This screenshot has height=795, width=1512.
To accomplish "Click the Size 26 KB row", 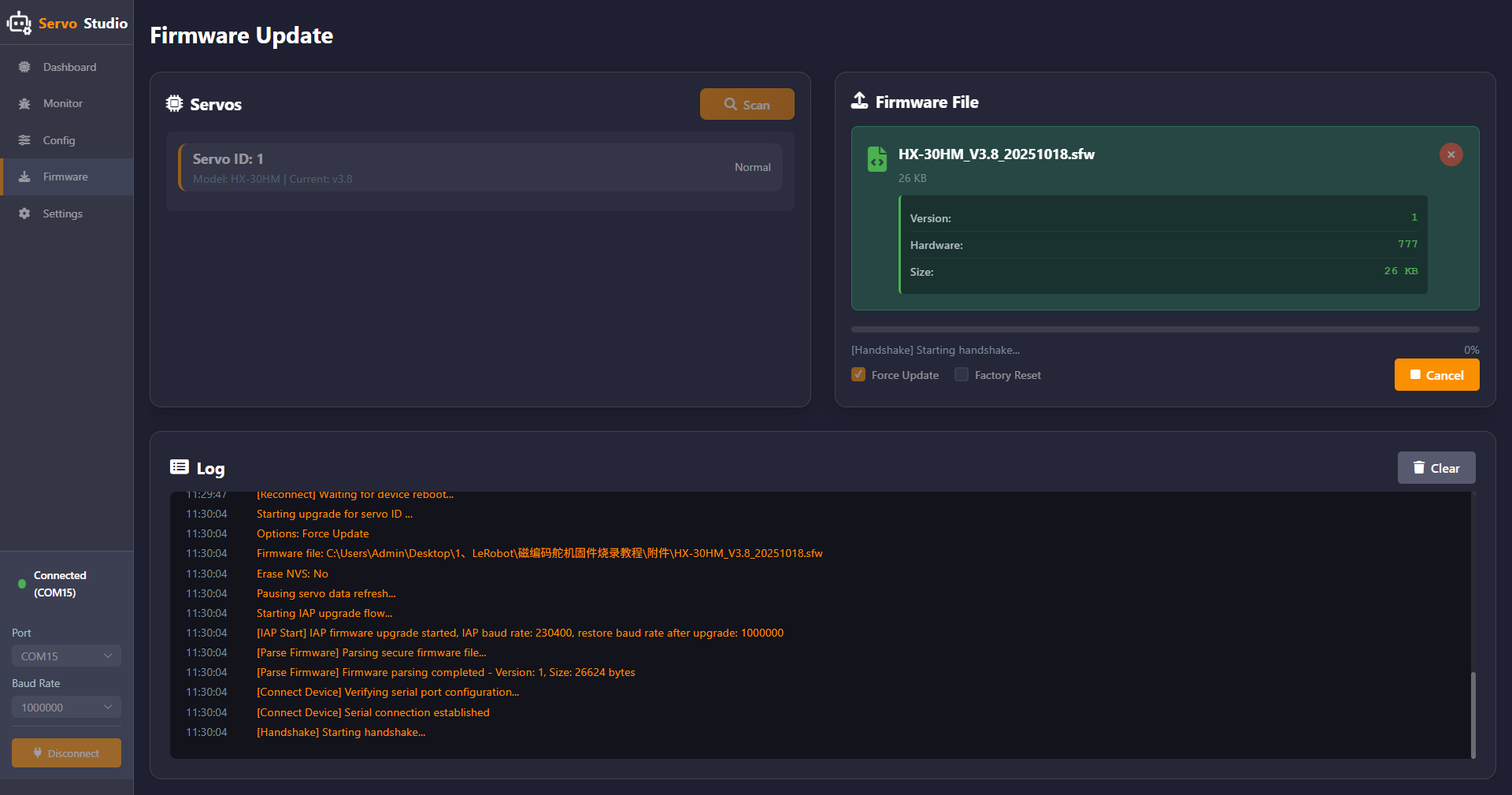I will tap(1164, 272).
